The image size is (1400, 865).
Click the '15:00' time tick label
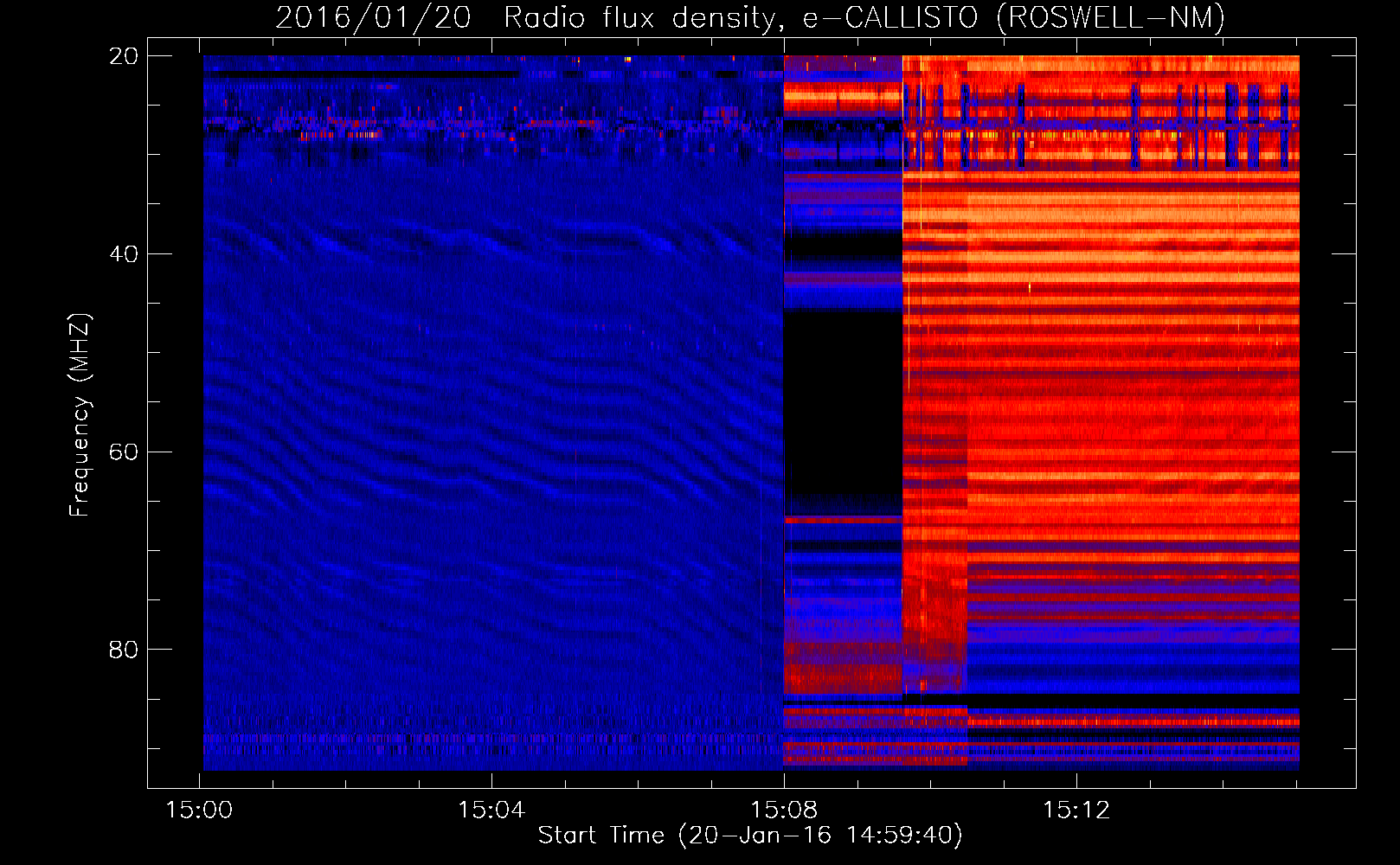(x=199, y=811)
